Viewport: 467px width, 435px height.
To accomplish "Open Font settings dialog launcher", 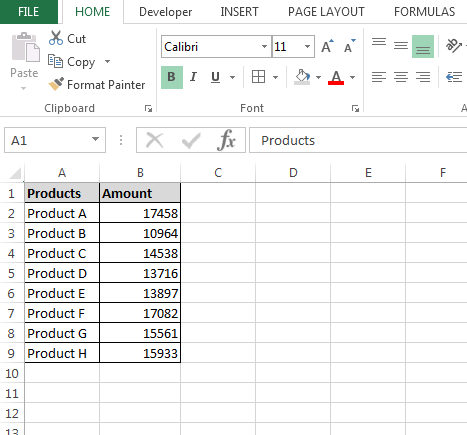I will pyautogui.click(x=355, y=108).
